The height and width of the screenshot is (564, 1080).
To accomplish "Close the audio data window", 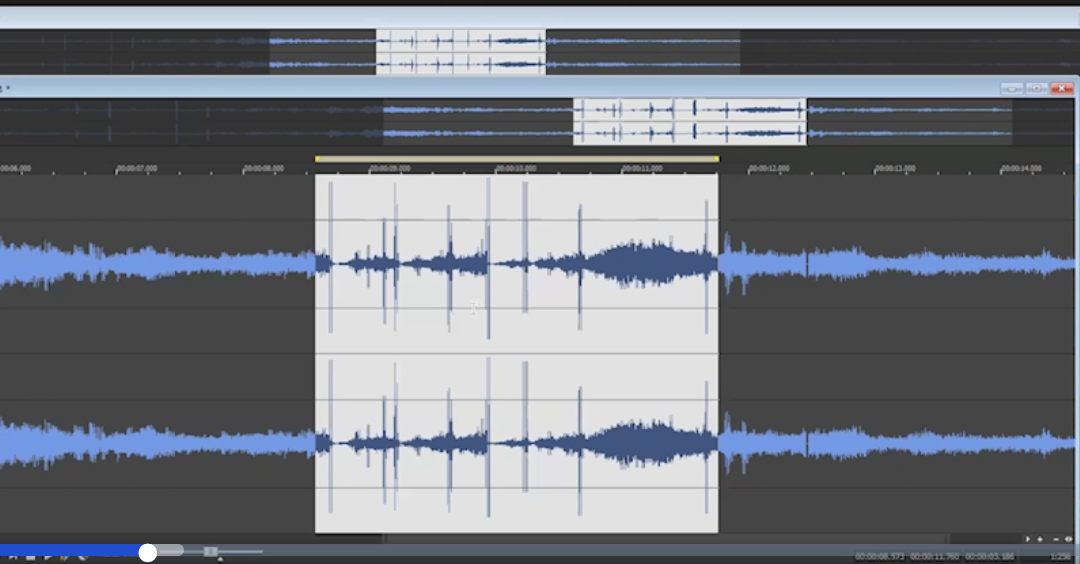I will click(1061, 89).
